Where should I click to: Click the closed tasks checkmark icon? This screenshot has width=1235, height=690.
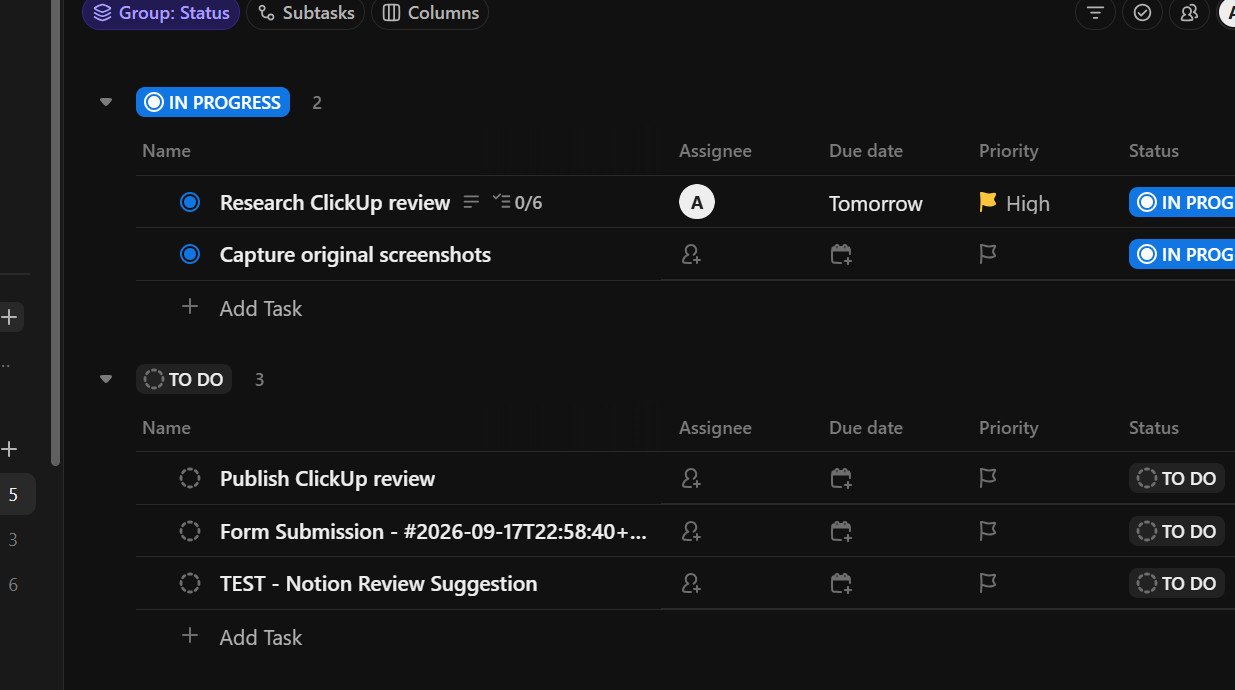[1142, 13]
